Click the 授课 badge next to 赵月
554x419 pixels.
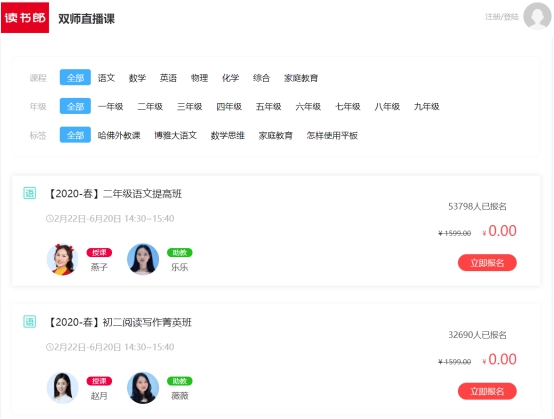99,381
